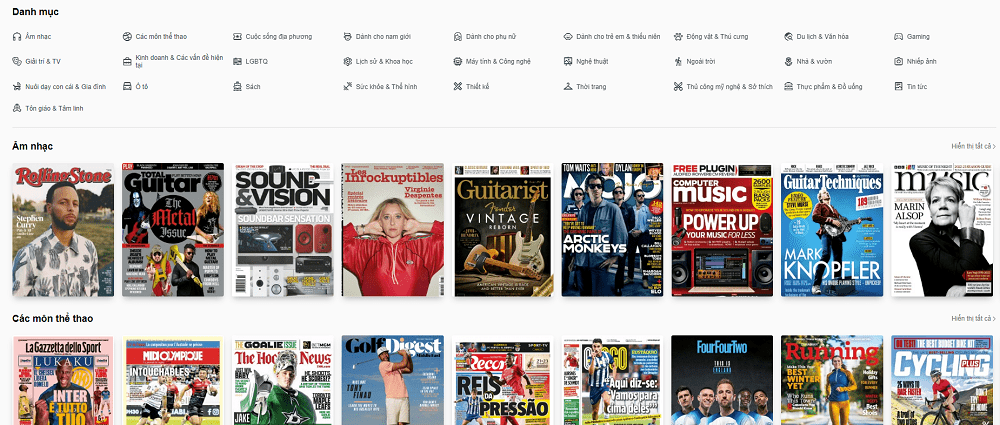The width and height of the screenshot is (1000, 425).
Task: Click the briefcase icon for Kinh doanh category
Action: 127,61
